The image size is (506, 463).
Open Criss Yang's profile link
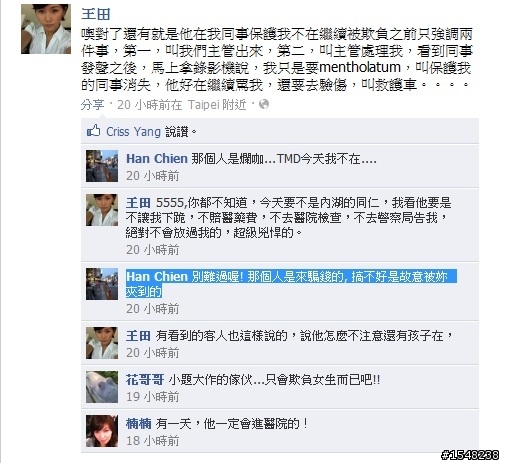(x=133, y=132)
